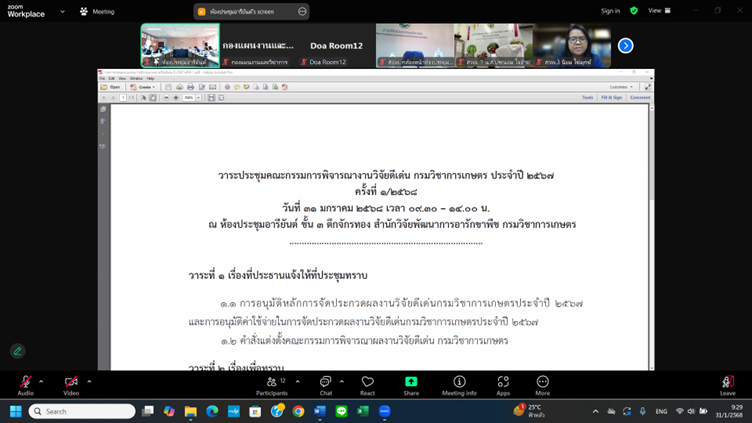The height and width of the screenshot is (423, 752).
Task: Open LINE app from taskbar
Action: [x=341, y=411]
